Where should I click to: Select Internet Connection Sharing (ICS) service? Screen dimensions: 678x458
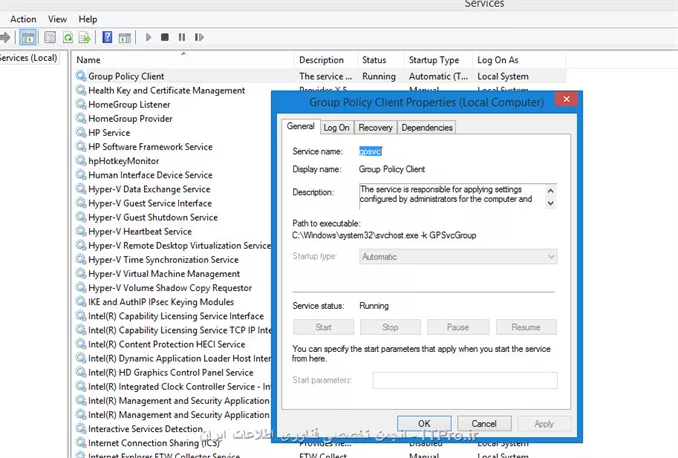(154, 443)
